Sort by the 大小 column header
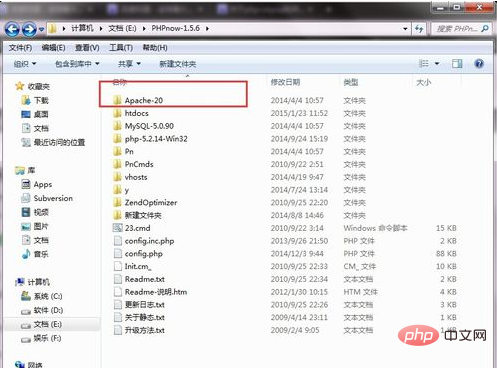 tap(424, 82)
